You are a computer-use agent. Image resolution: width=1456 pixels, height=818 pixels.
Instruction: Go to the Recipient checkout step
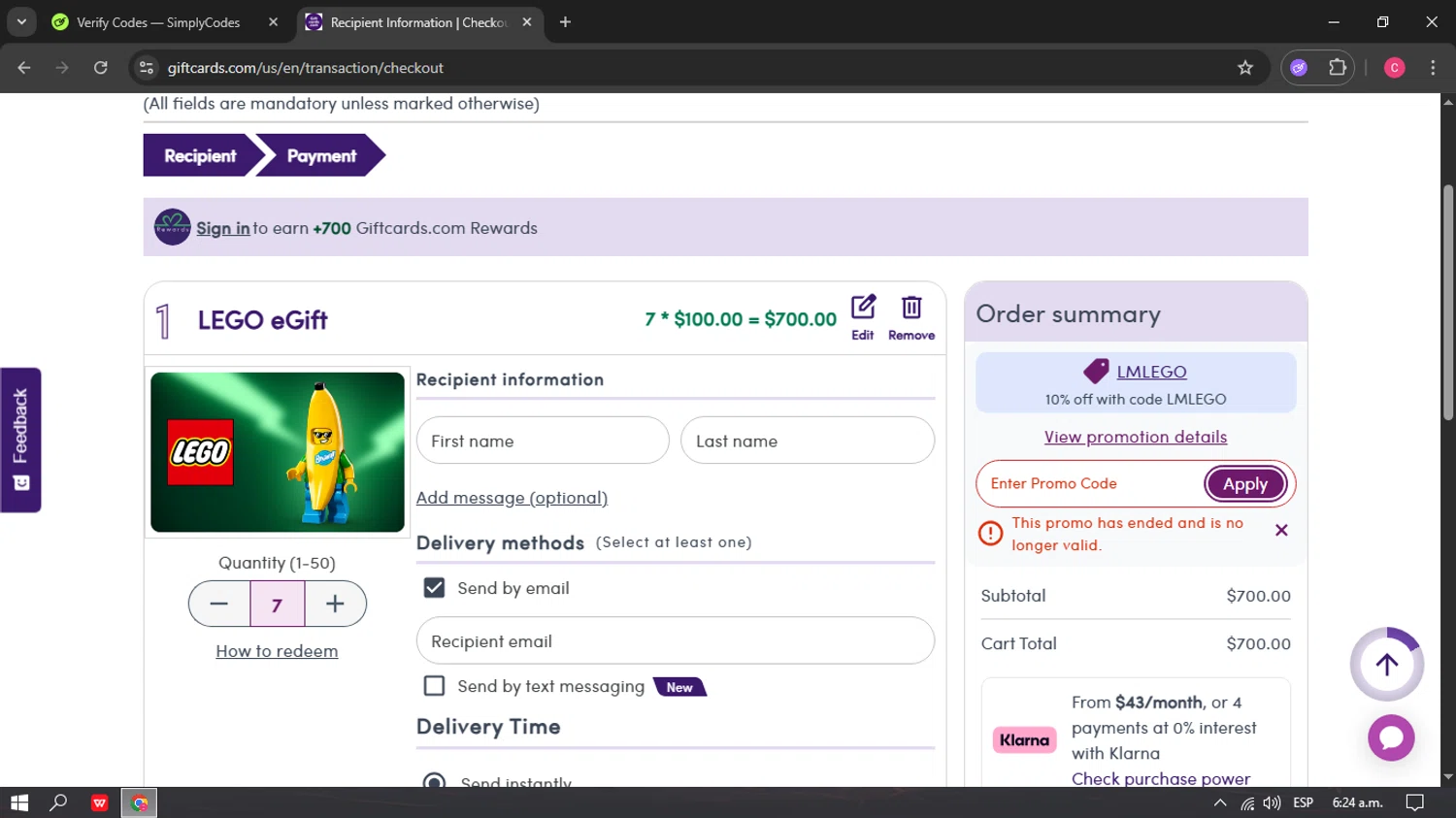(201, 155)
